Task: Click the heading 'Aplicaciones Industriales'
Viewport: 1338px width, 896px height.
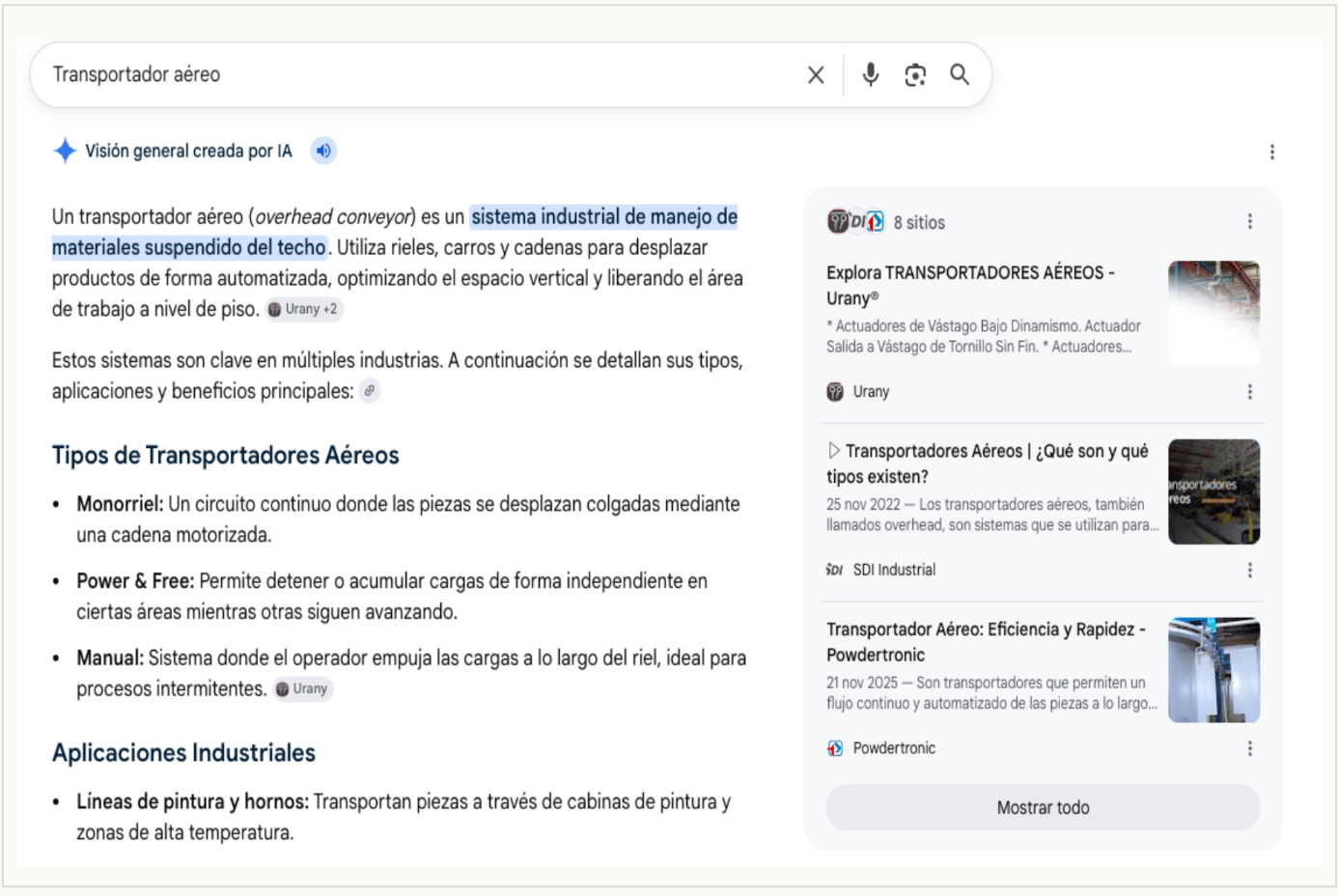Action: click(183, 752)
